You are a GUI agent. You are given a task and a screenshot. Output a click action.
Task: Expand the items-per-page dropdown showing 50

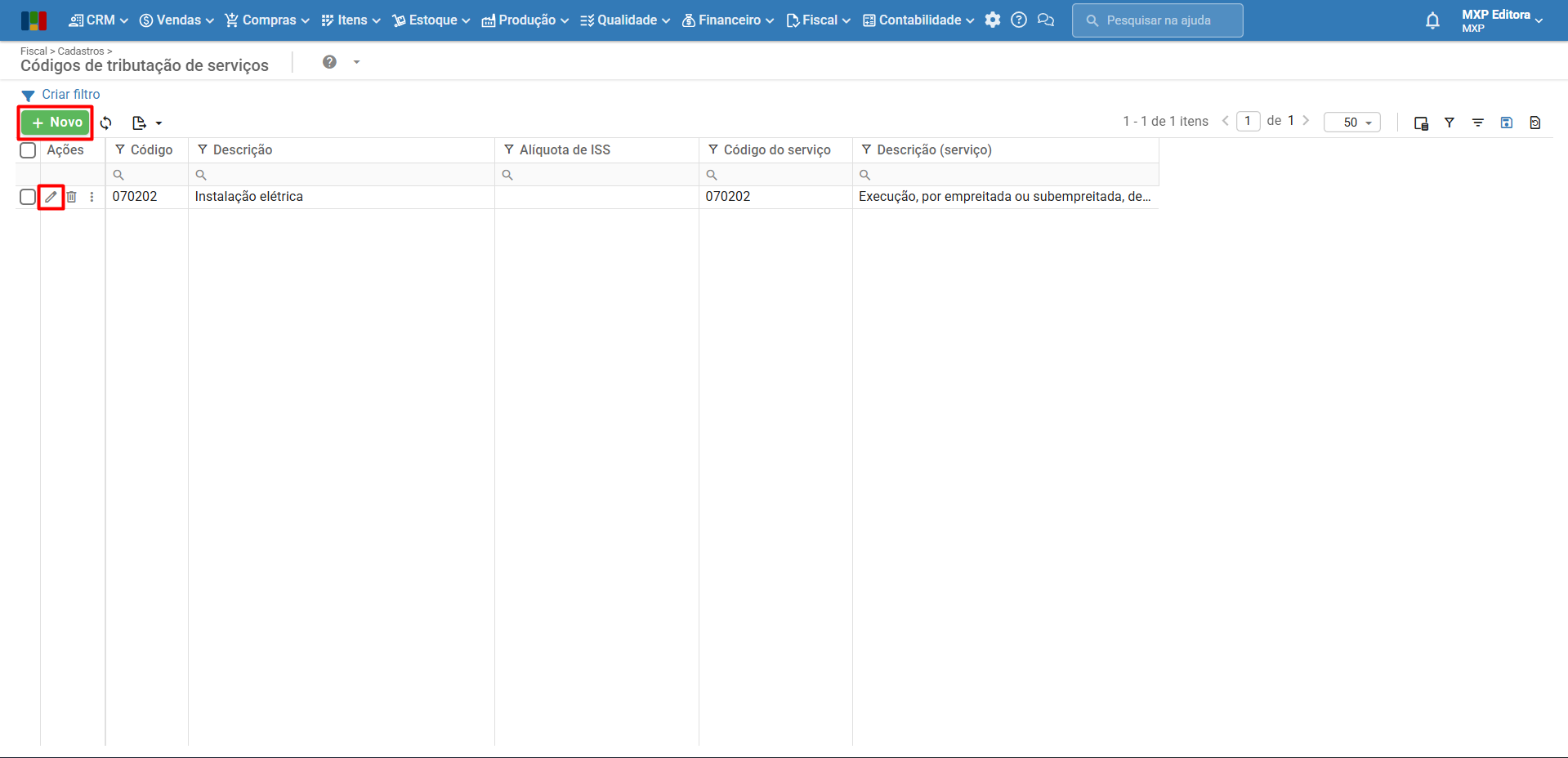pos(1352,123)
